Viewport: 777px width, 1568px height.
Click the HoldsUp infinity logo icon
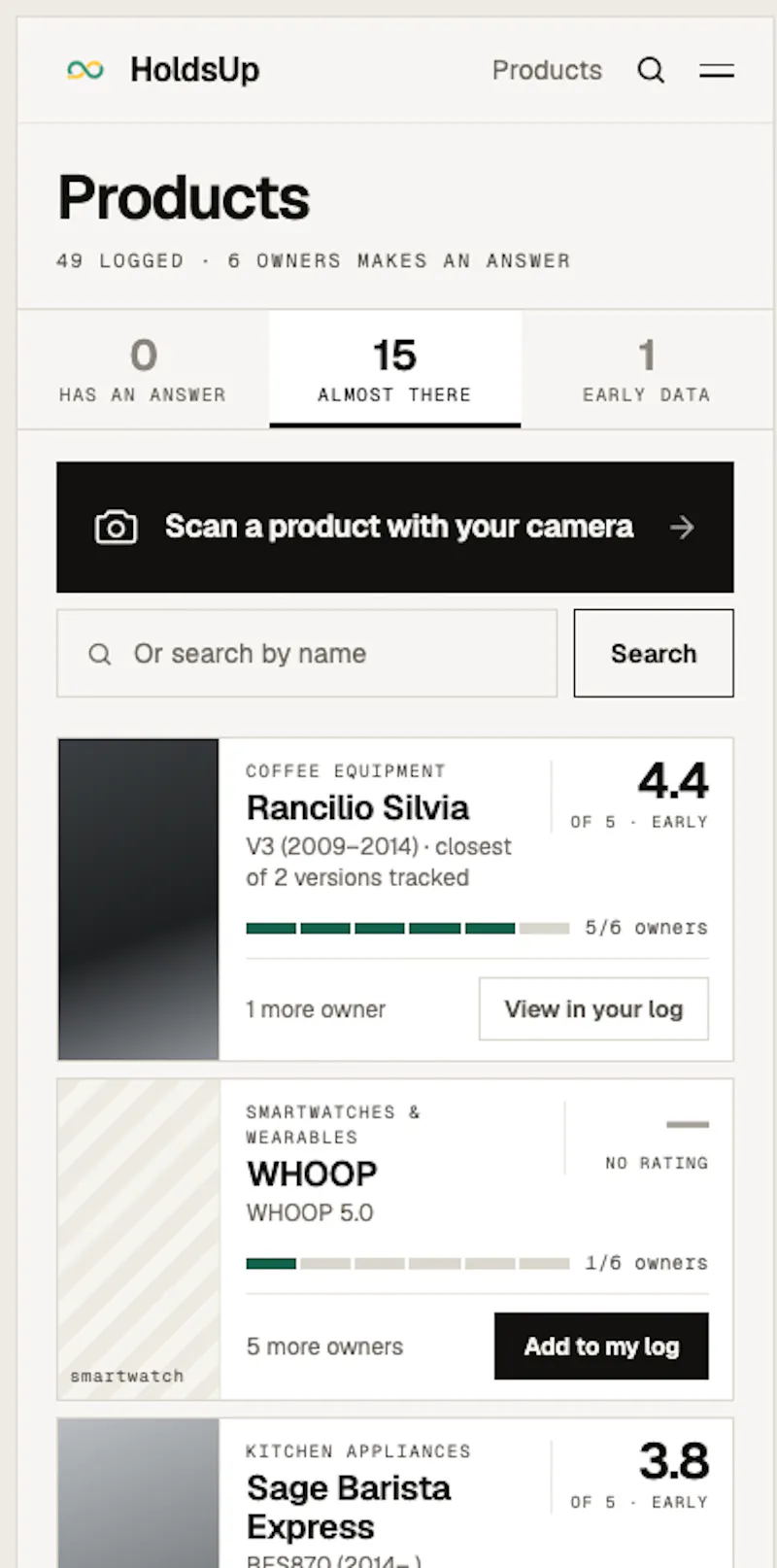tap(85, 70)
